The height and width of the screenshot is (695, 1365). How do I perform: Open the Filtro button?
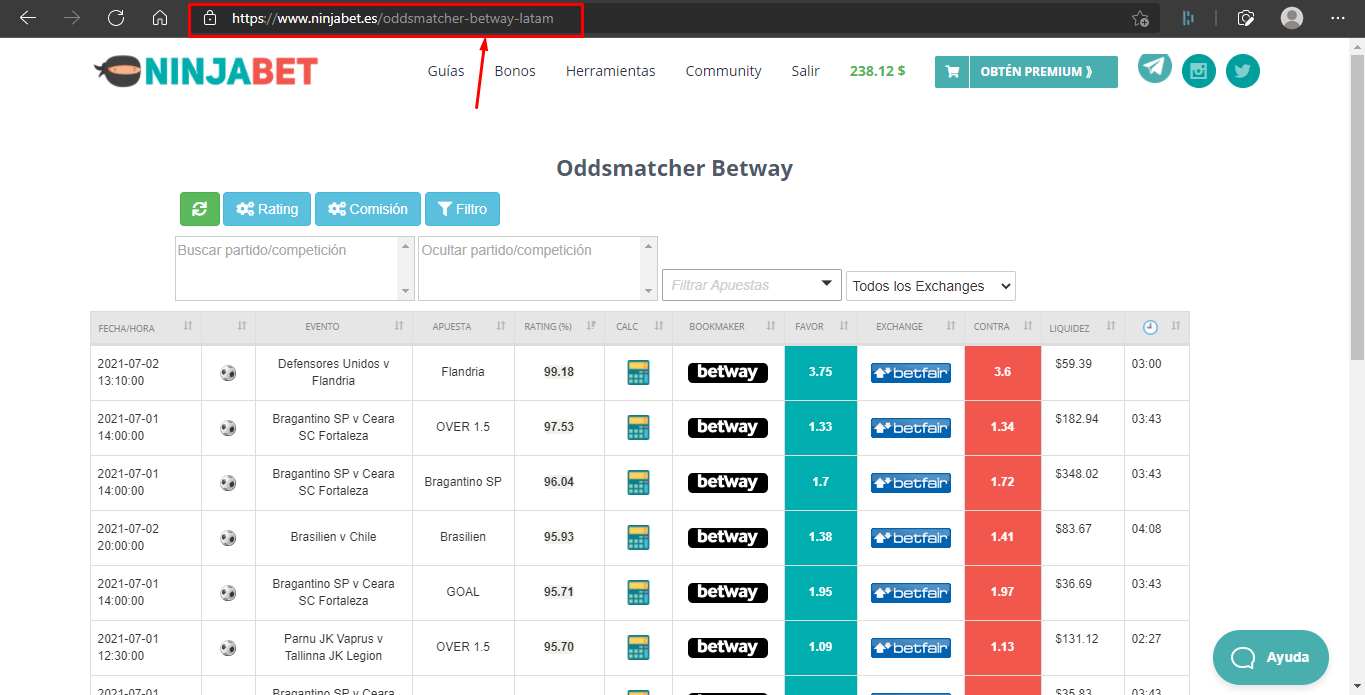[x=462, y=209]
